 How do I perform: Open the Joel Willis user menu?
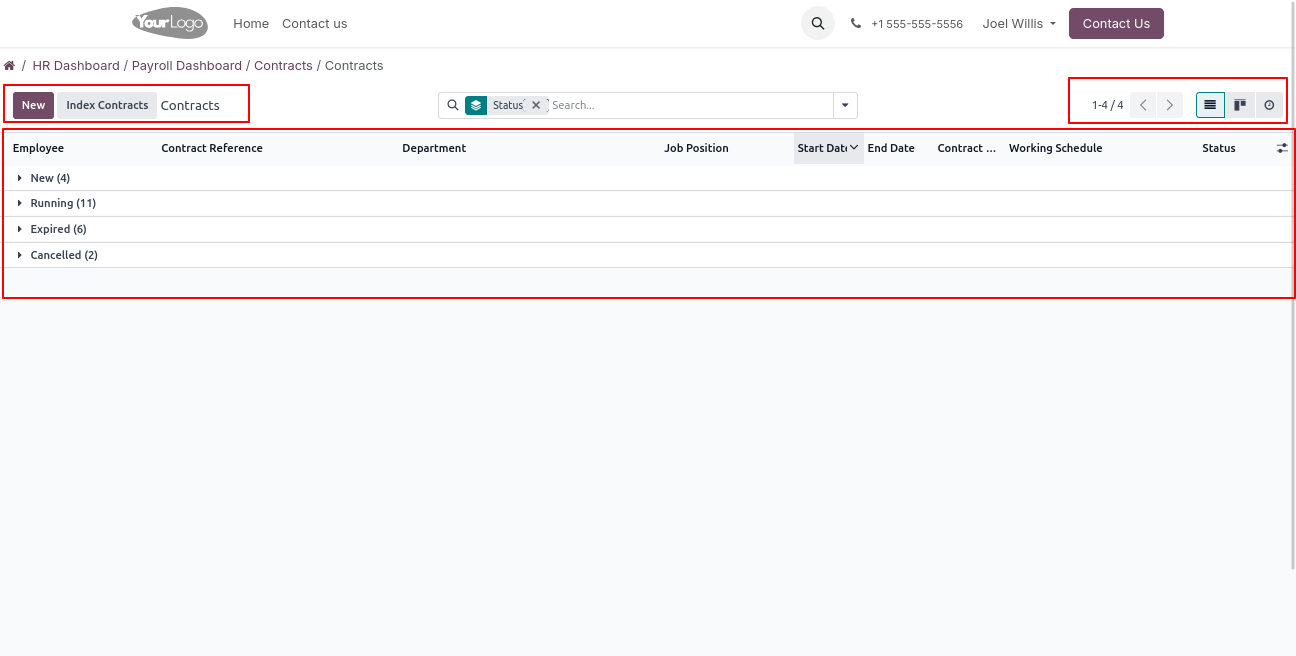[x=1018, y=23]
